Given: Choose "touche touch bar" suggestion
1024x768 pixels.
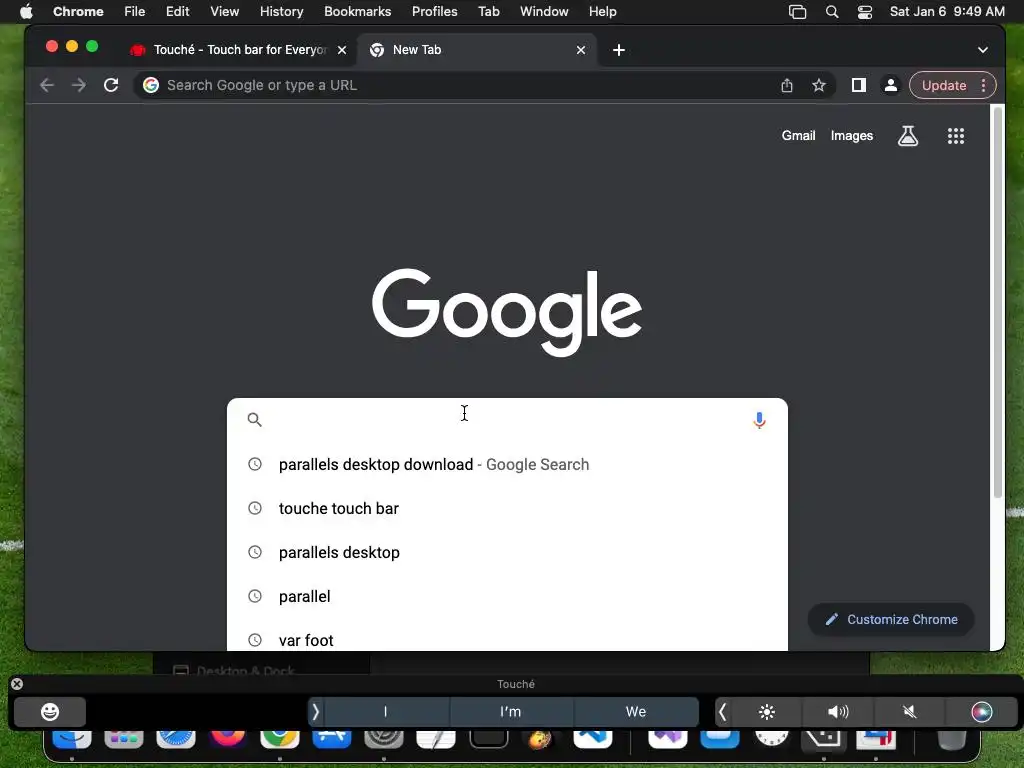Looking at the screenshot, I should [507, 509].
